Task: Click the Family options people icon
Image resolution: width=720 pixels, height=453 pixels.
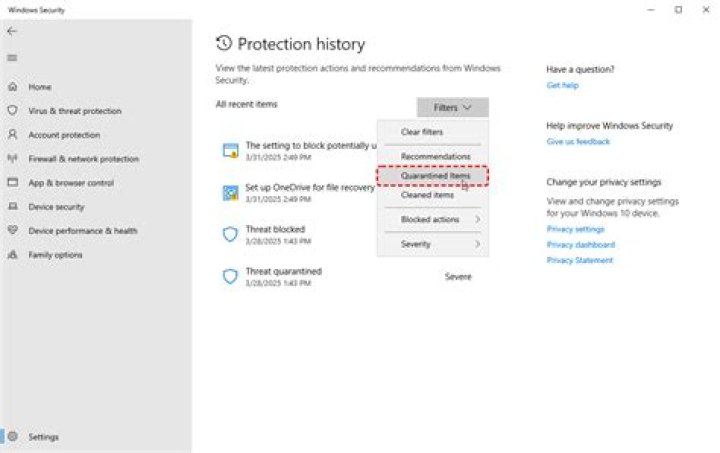Action: pos(13,254)
